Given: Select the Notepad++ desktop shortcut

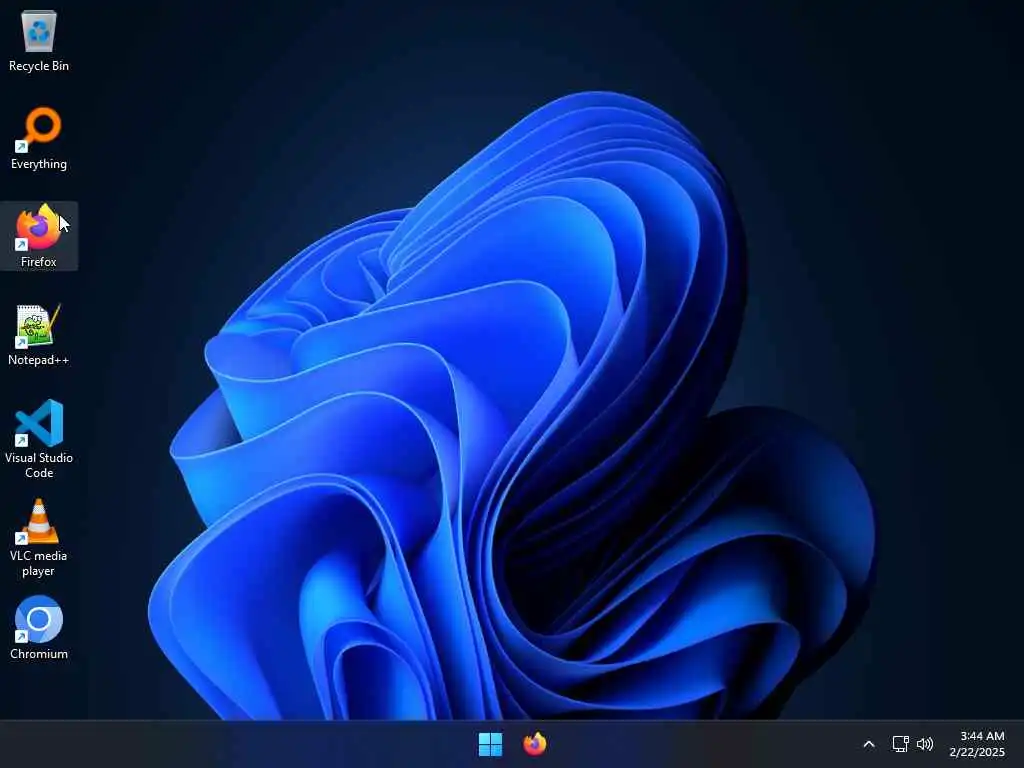Looking at the screenshot, I should [x=39, y=334].
